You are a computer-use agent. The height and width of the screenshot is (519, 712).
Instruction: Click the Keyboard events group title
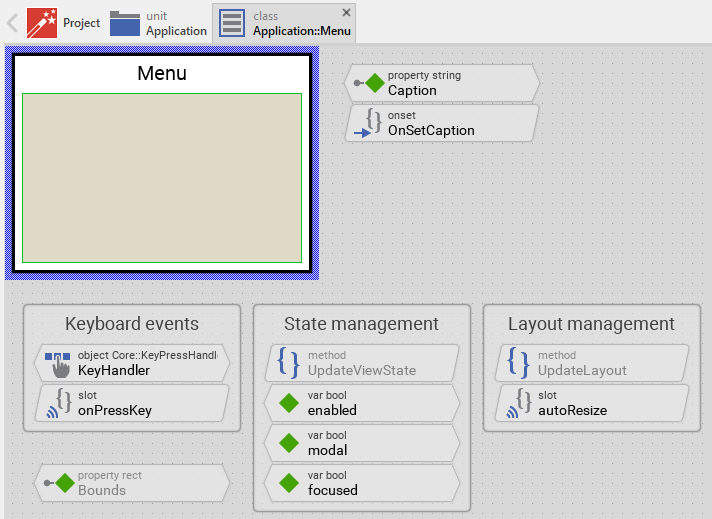[x=132, y=324]
